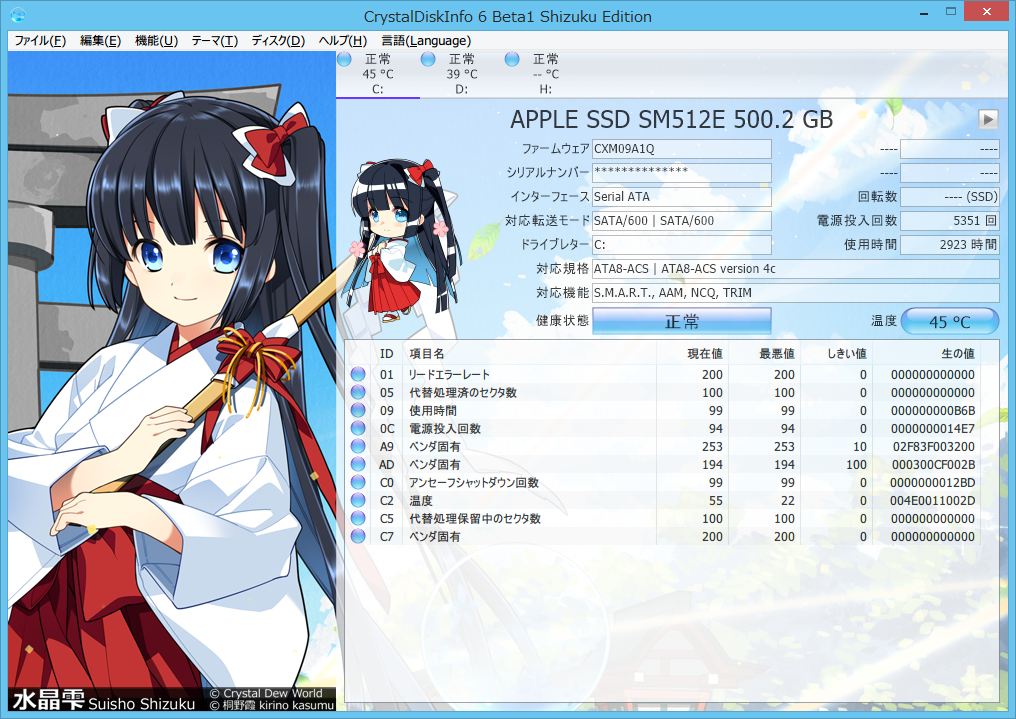
Task: Click status orb for attribute 01 row
Action: point(358,375)
